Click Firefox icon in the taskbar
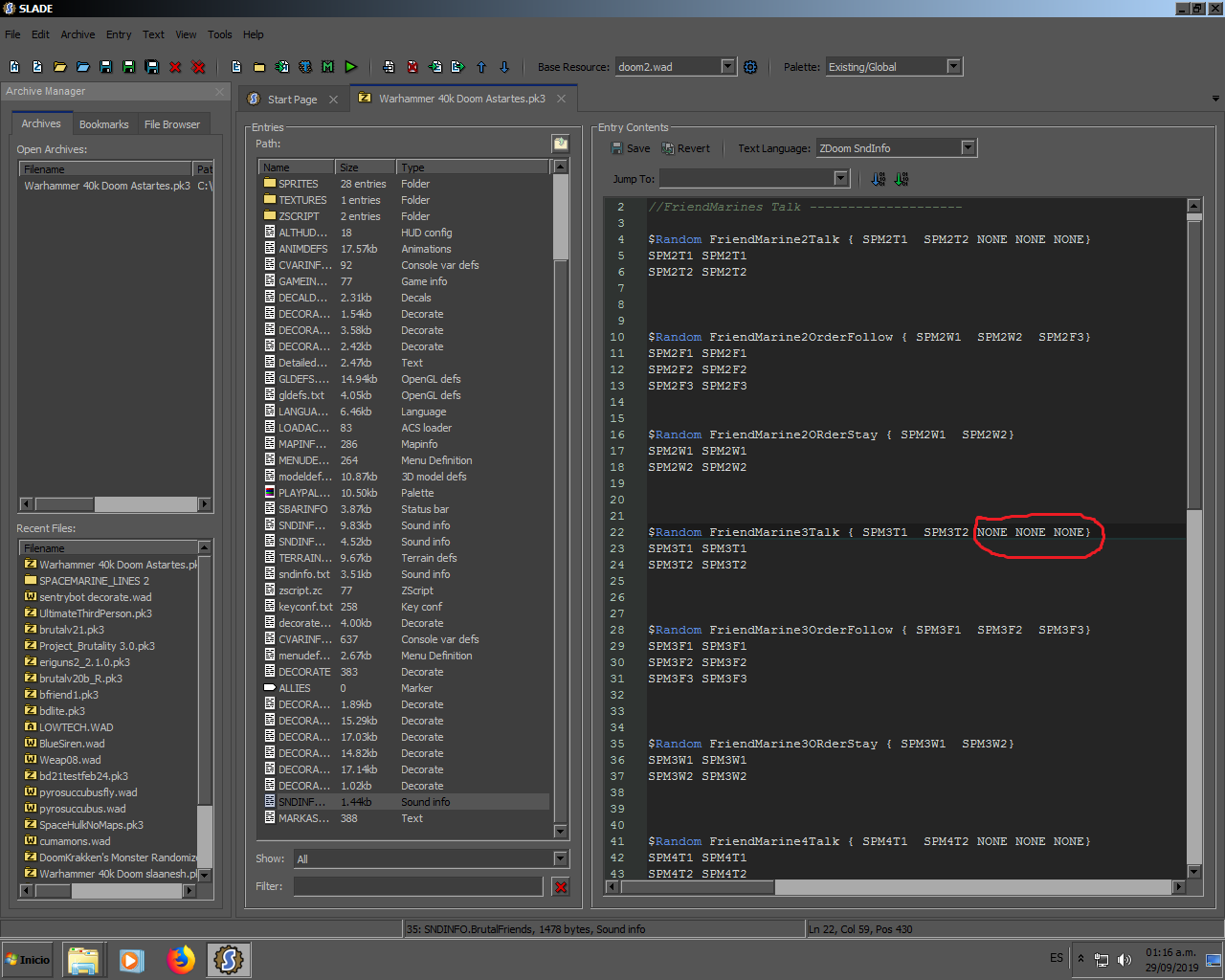 (x=181, y=959)
